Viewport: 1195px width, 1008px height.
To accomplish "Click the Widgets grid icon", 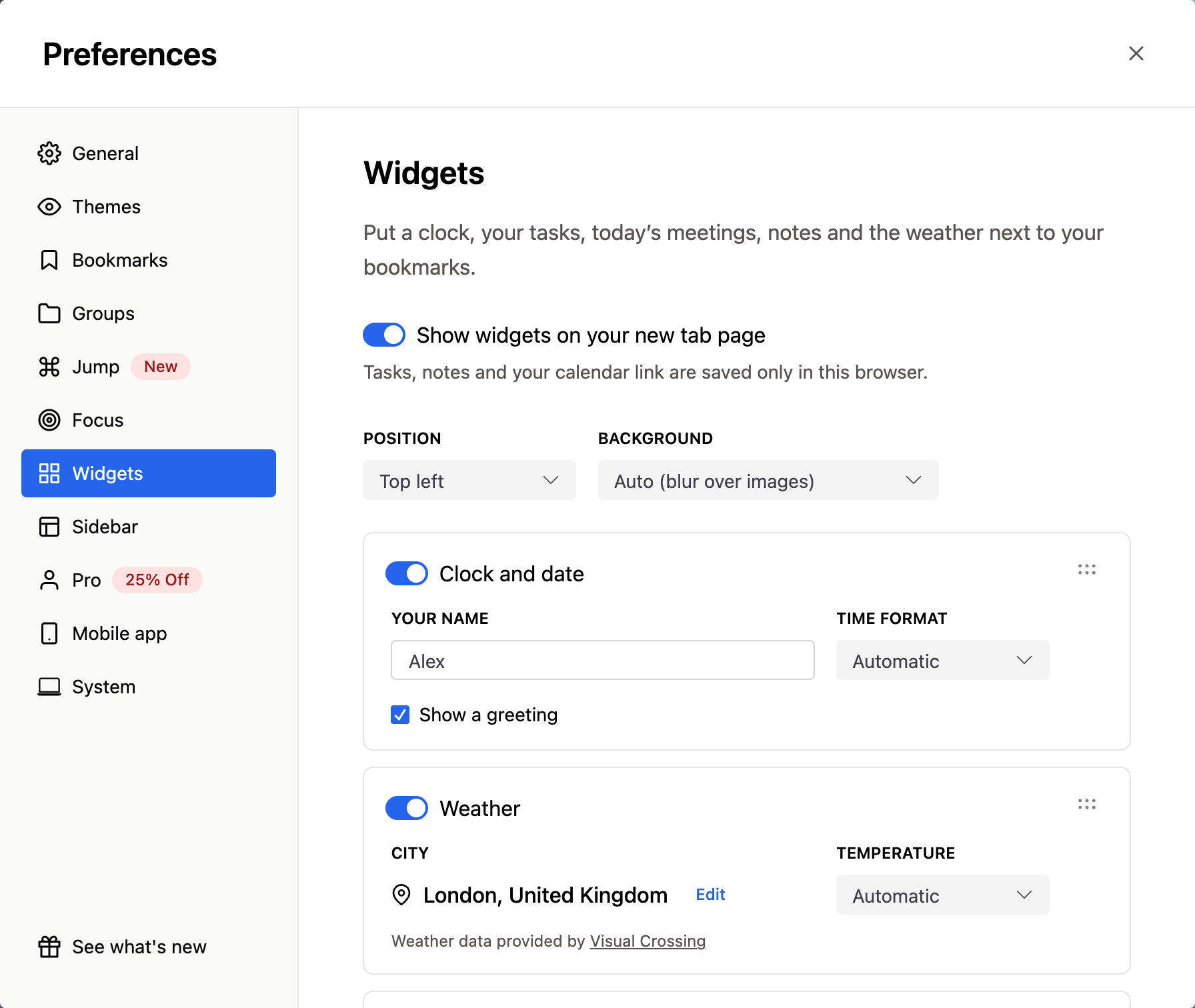I will click(49, 473).
